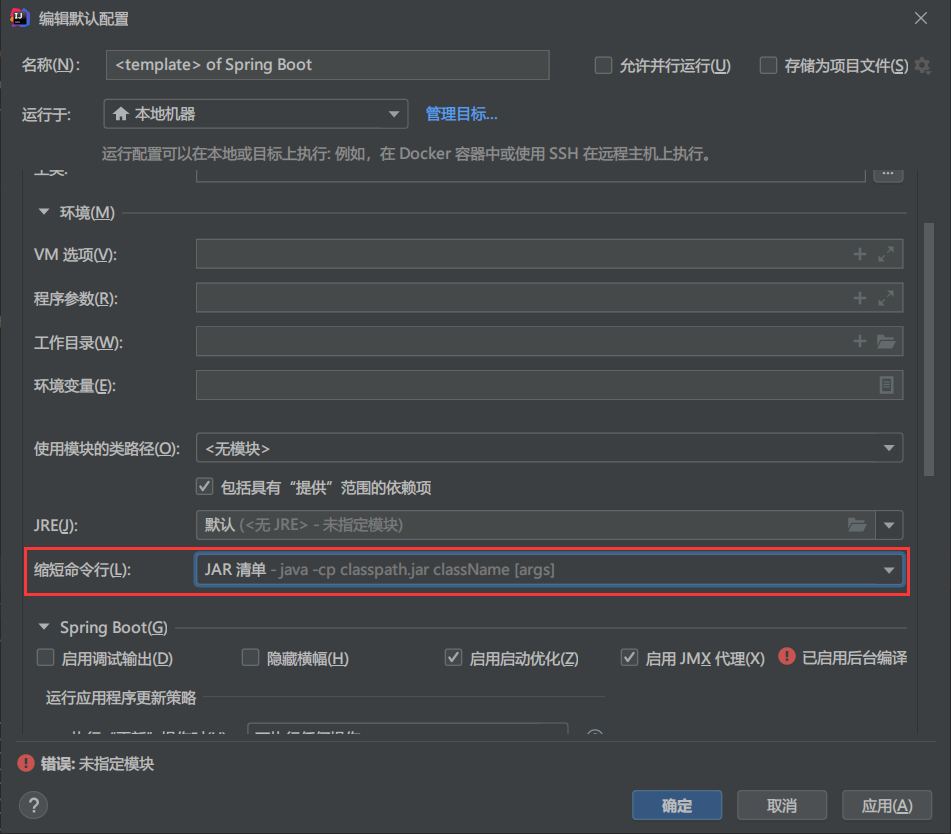Toggle 包括具有“提供”范围的依赖项 checkbox
Viewport: 951px width, 834px height.
pyautogui.click(x=204, y=486)
